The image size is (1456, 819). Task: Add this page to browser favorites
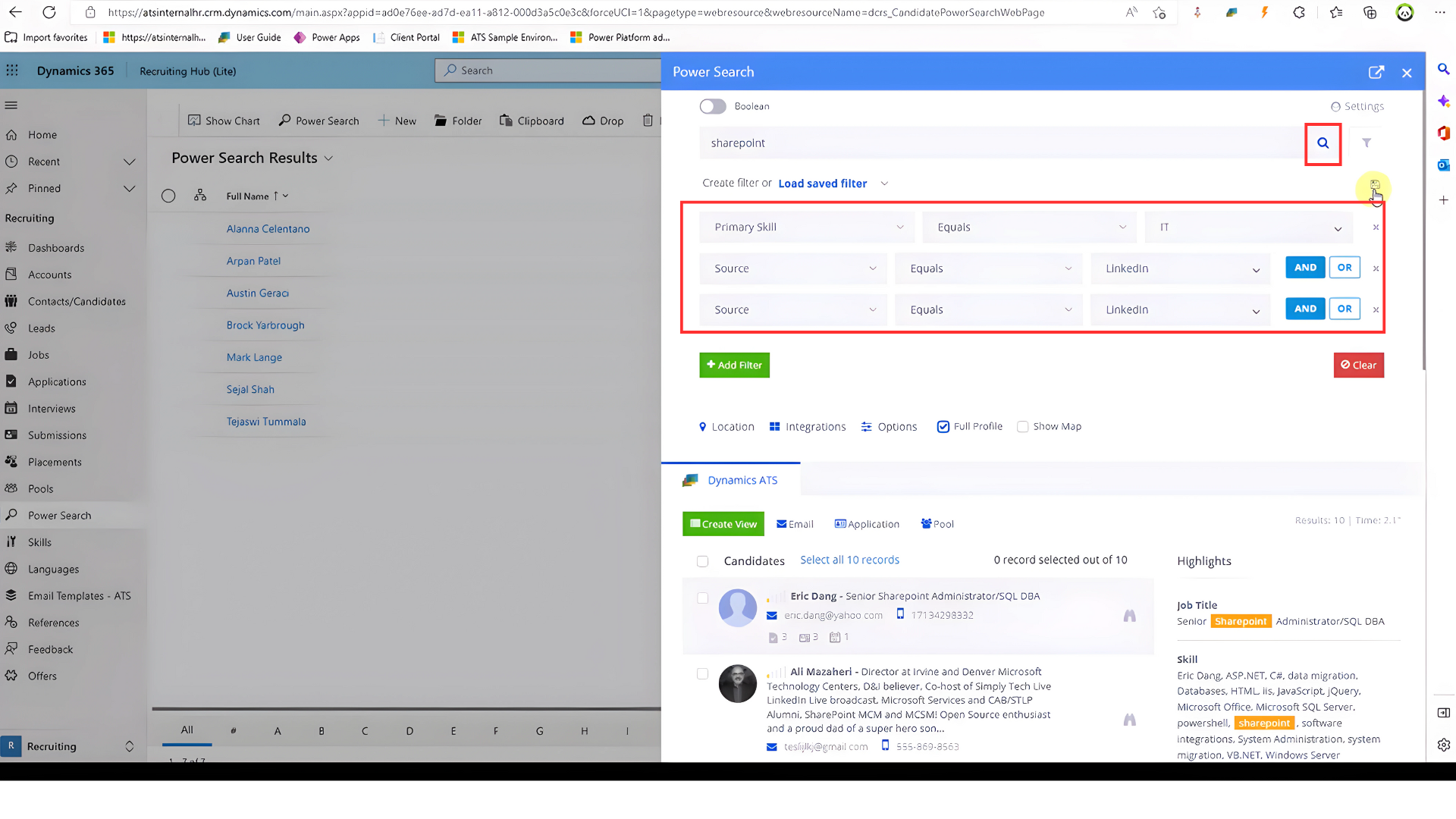pyautogui.click(x=1159, y=12)
